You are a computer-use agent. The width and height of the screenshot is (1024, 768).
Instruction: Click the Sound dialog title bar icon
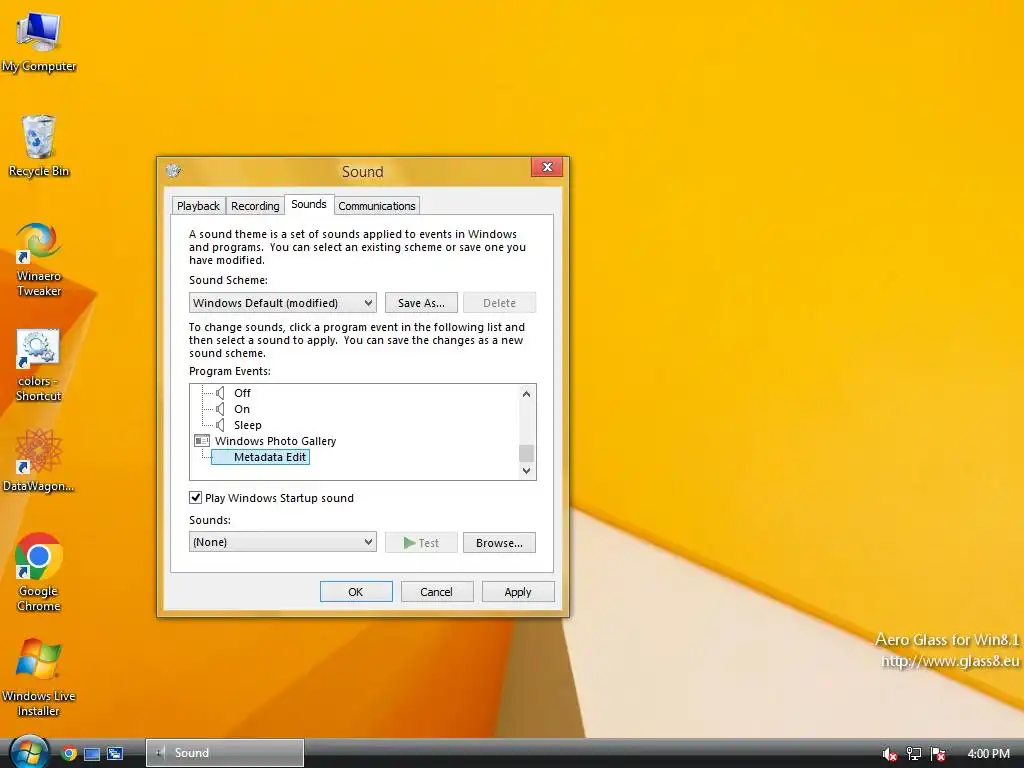click(x=173, y=171)
